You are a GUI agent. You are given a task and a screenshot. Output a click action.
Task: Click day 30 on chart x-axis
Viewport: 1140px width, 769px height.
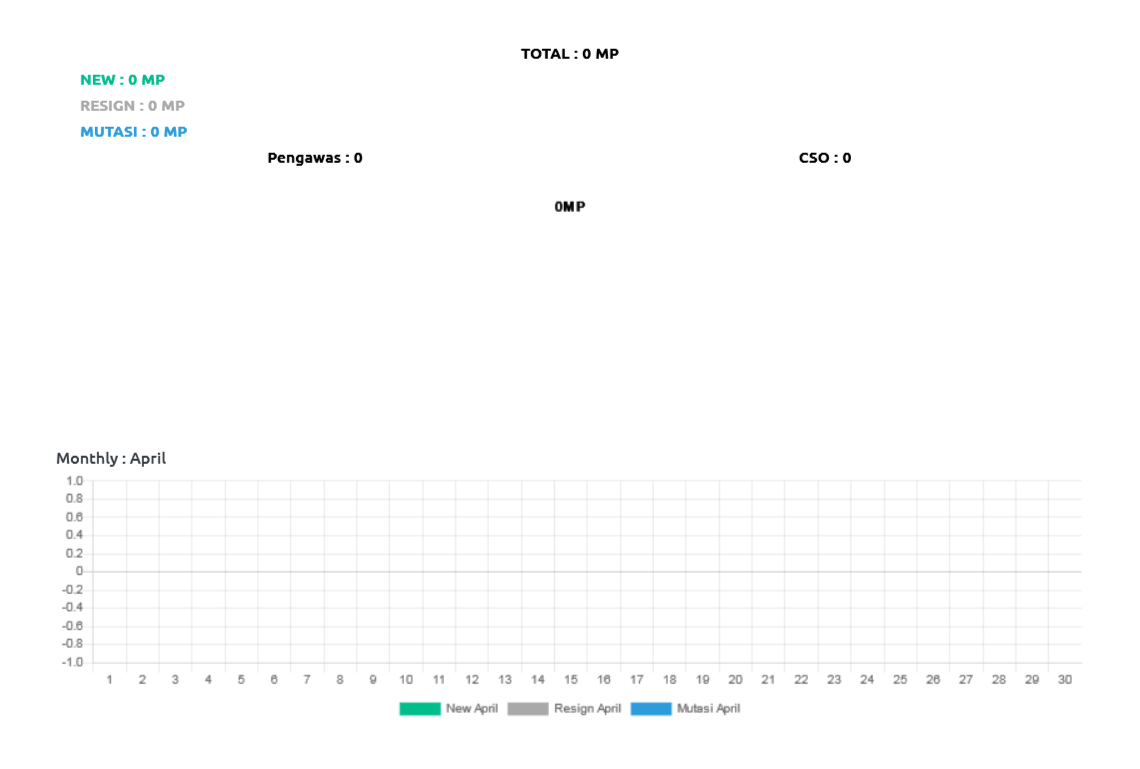point(1064,680)
